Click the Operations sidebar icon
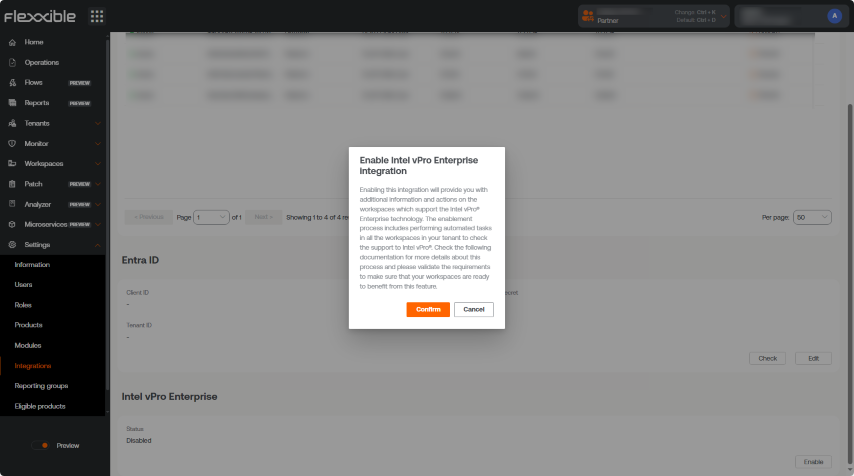 (x=13, y=63)
